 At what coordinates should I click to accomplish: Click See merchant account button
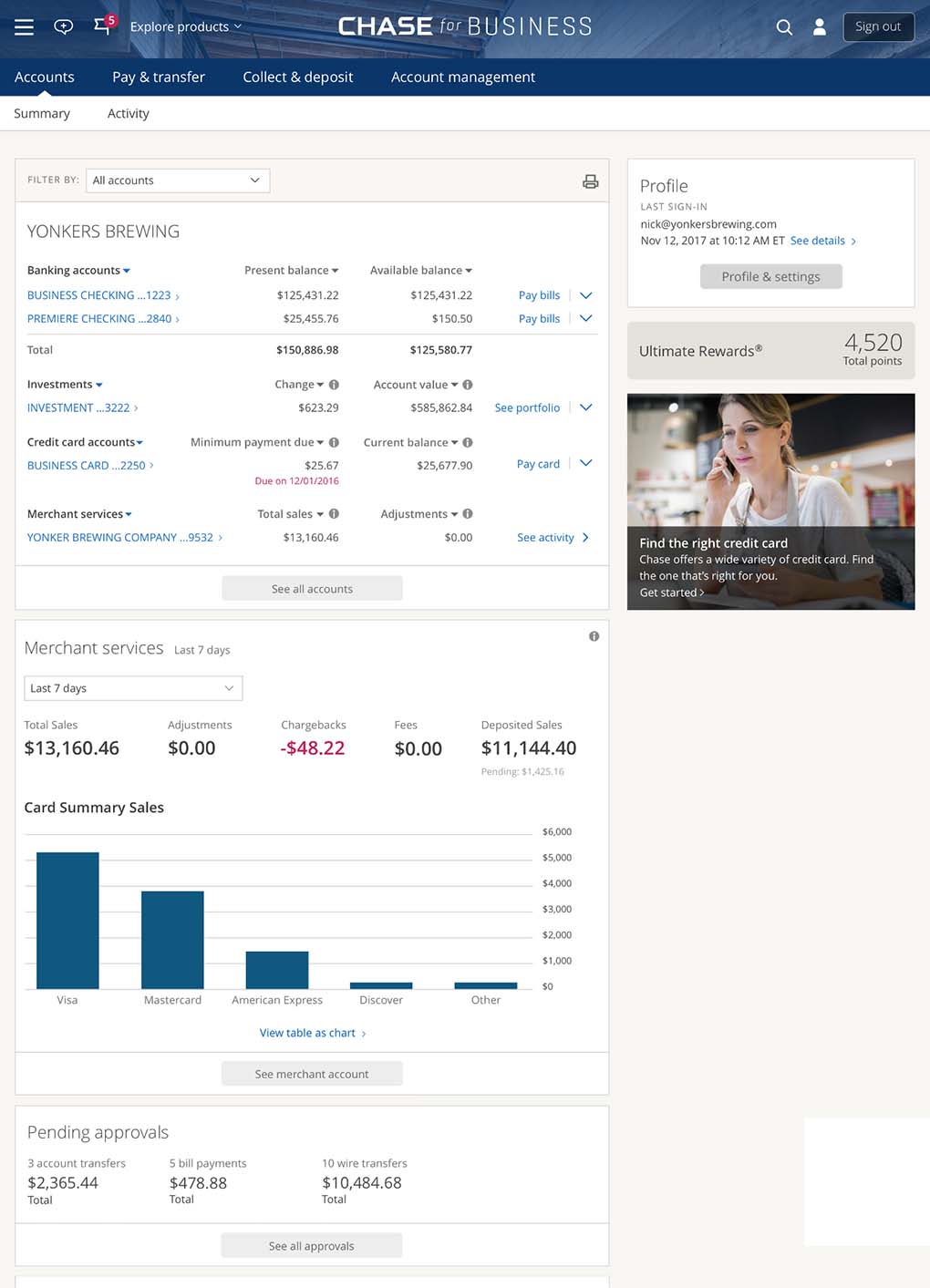click(x=312, y=1074)
